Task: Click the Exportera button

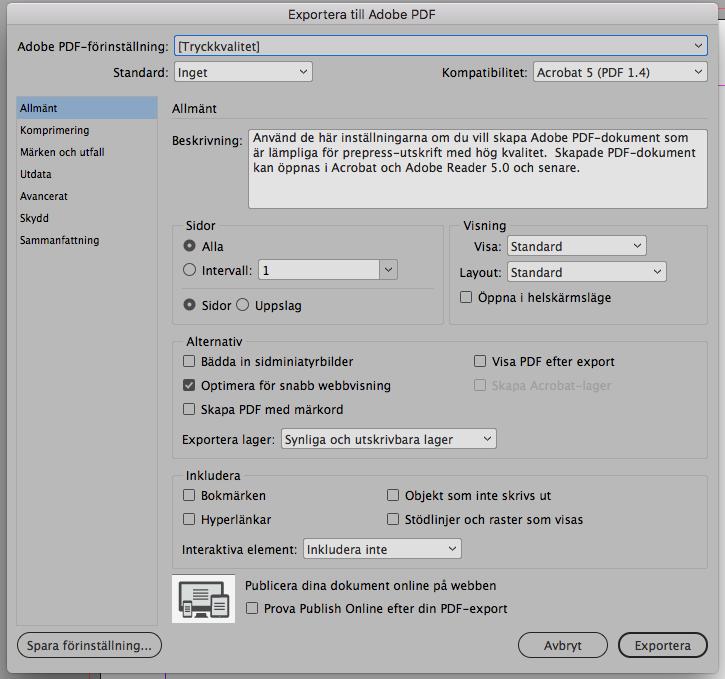Action: coord(663,645)
